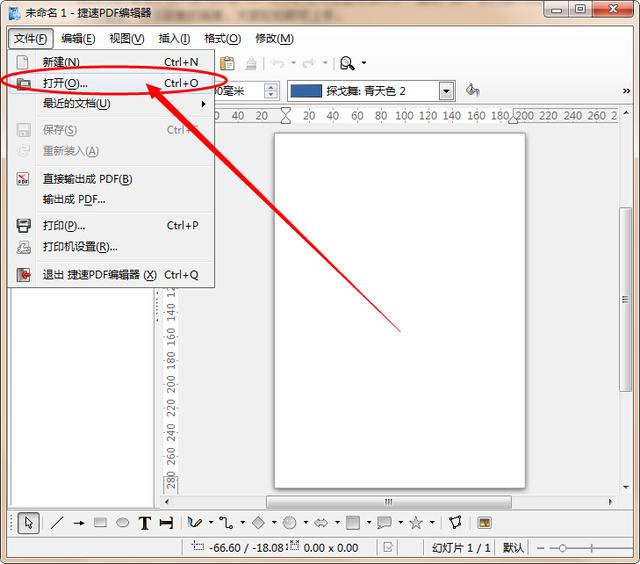640x564 pixels.
Task: Open dropdown arrow next to Zoom icon
Action: [x=364, y=63]
